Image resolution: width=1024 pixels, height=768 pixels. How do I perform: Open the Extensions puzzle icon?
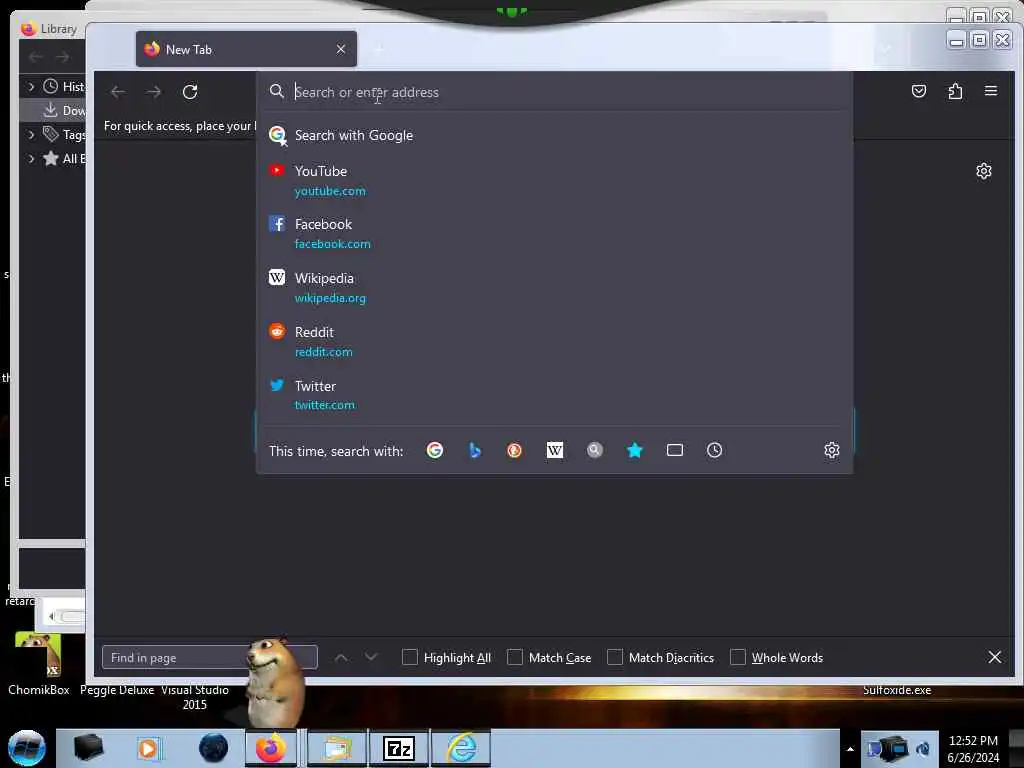955,91
